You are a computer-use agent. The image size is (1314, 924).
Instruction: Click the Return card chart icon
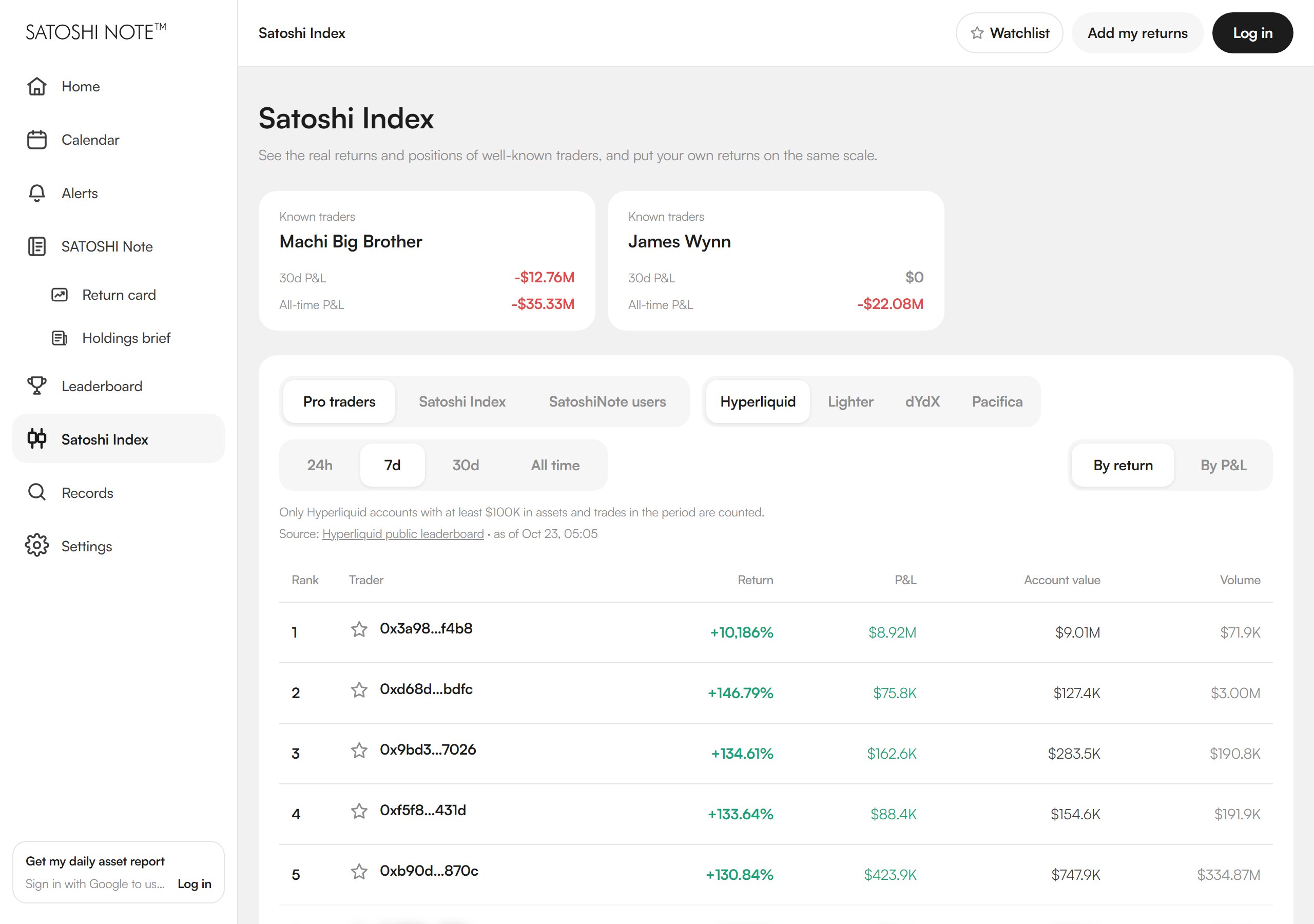(60, 295)
